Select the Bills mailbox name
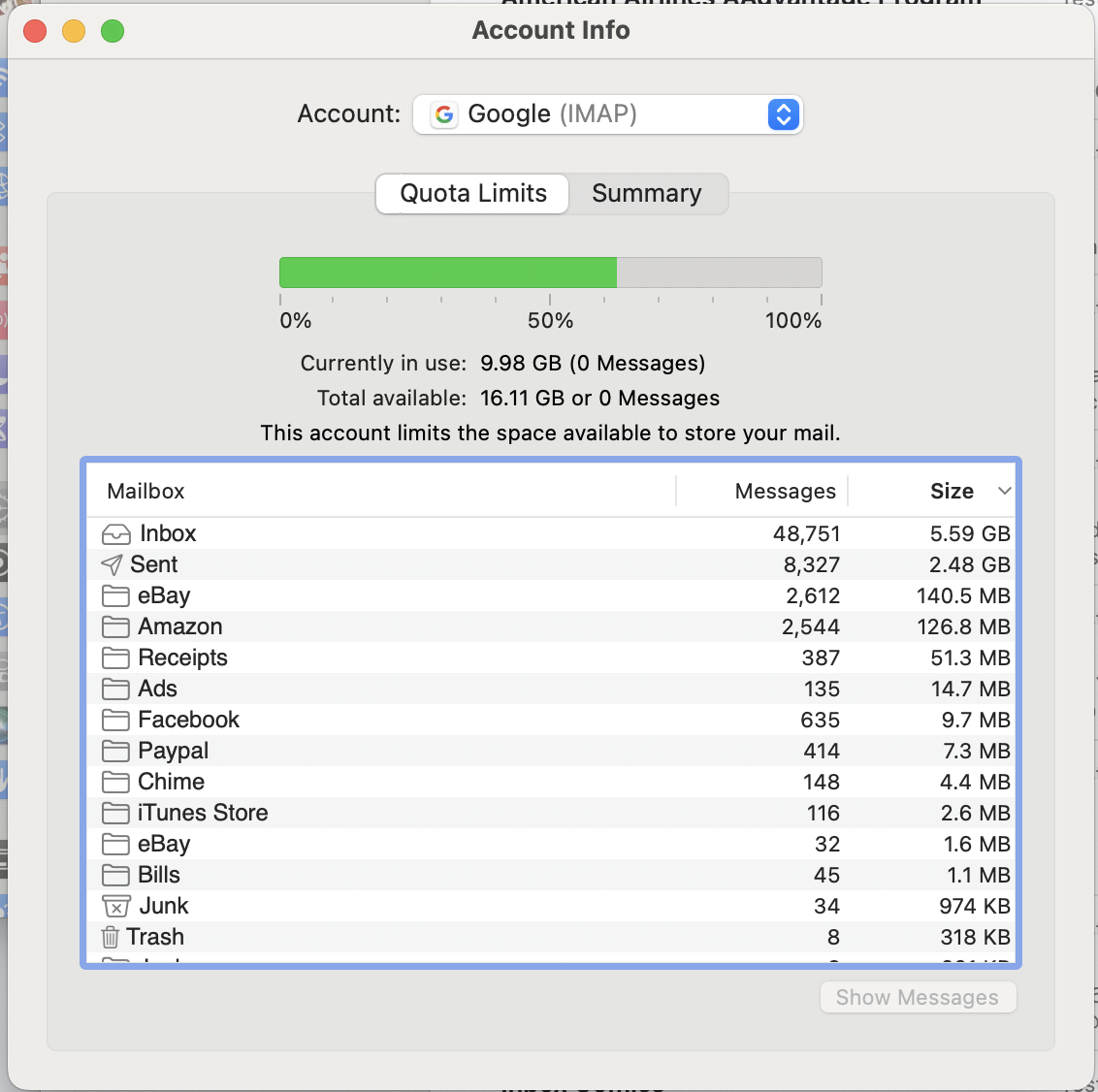 click(158, 875)
